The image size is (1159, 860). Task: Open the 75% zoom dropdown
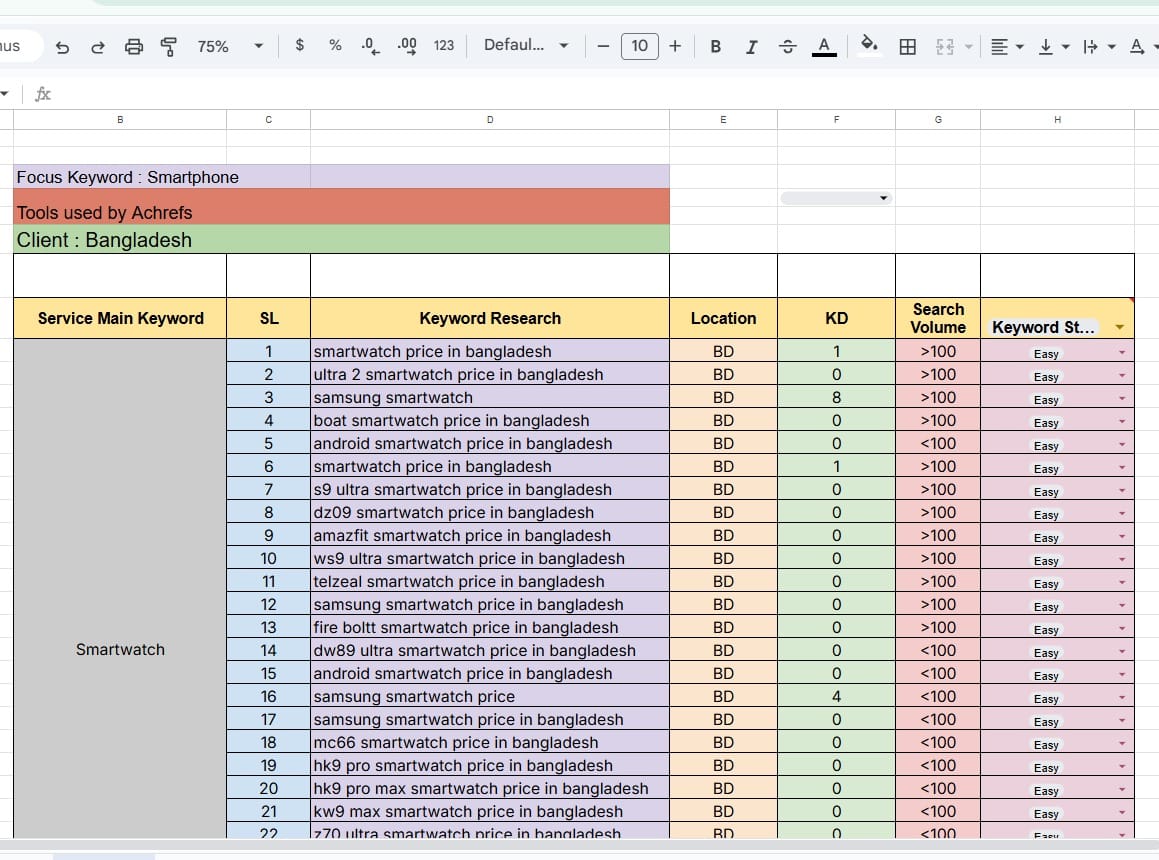[x=230, y=46]
